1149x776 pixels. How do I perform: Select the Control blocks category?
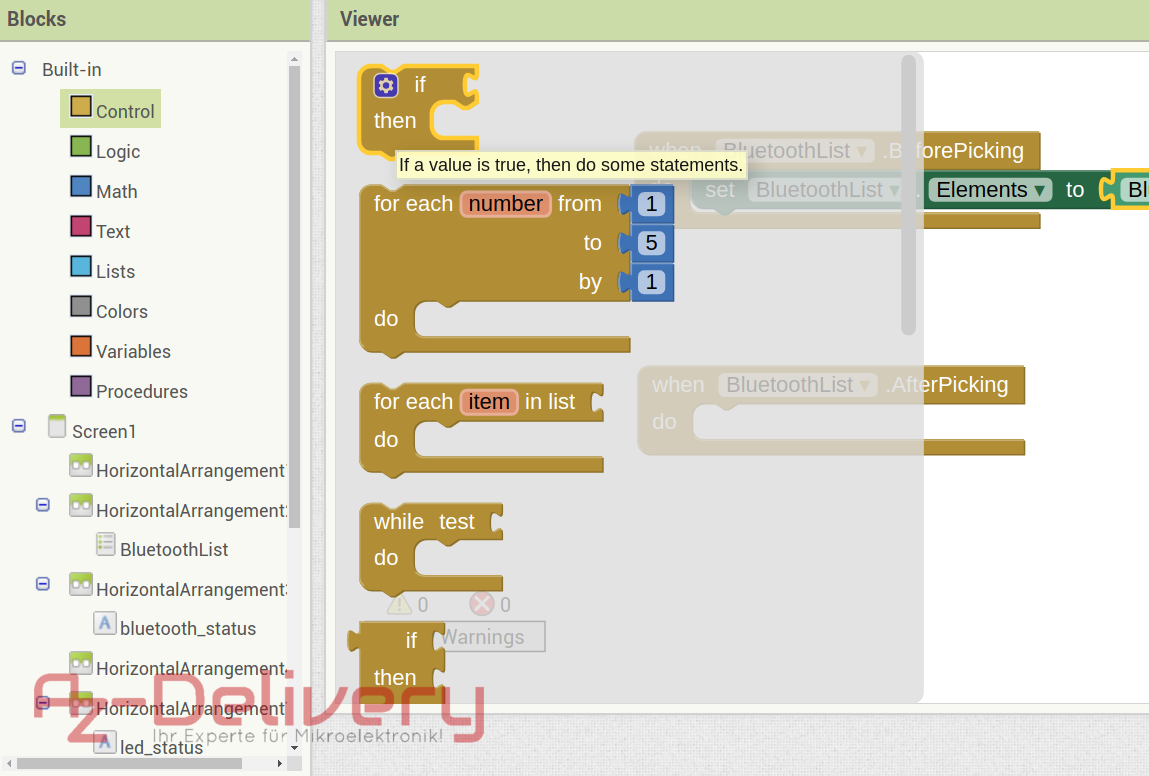[x=111, y=109]
